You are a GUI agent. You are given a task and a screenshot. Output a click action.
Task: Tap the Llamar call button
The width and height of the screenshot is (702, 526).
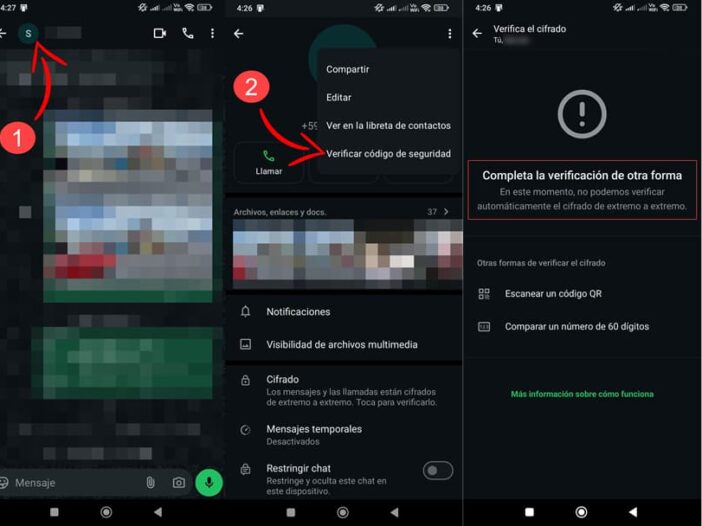269,163
